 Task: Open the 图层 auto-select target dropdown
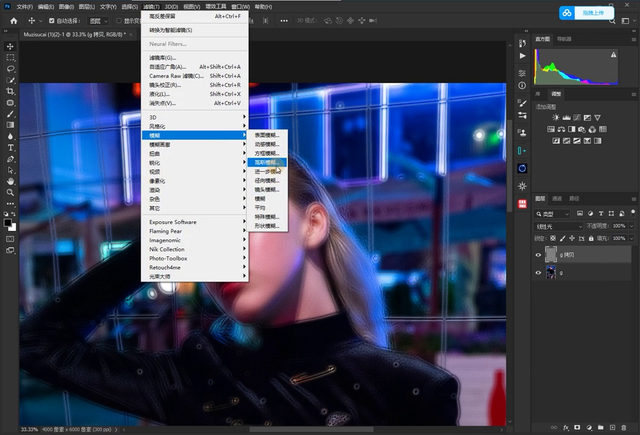coord(99,20)
